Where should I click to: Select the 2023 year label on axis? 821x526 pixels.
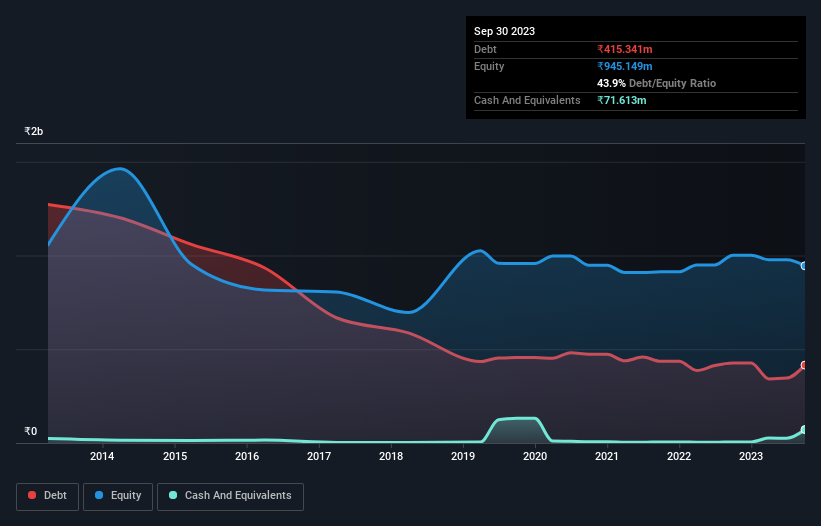(x=751, y=457)
